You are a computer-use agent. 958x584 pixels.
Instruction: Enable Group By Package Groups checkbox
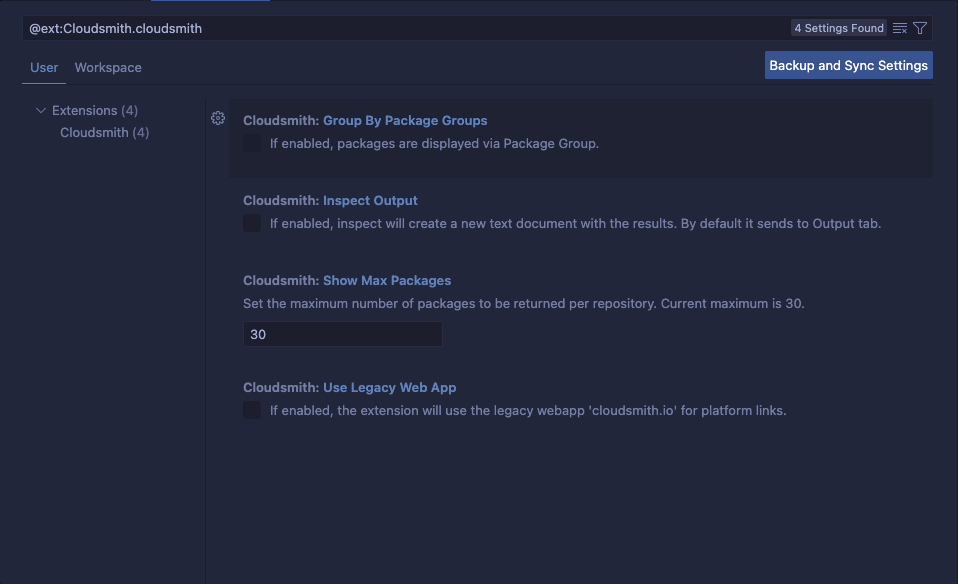252,144
